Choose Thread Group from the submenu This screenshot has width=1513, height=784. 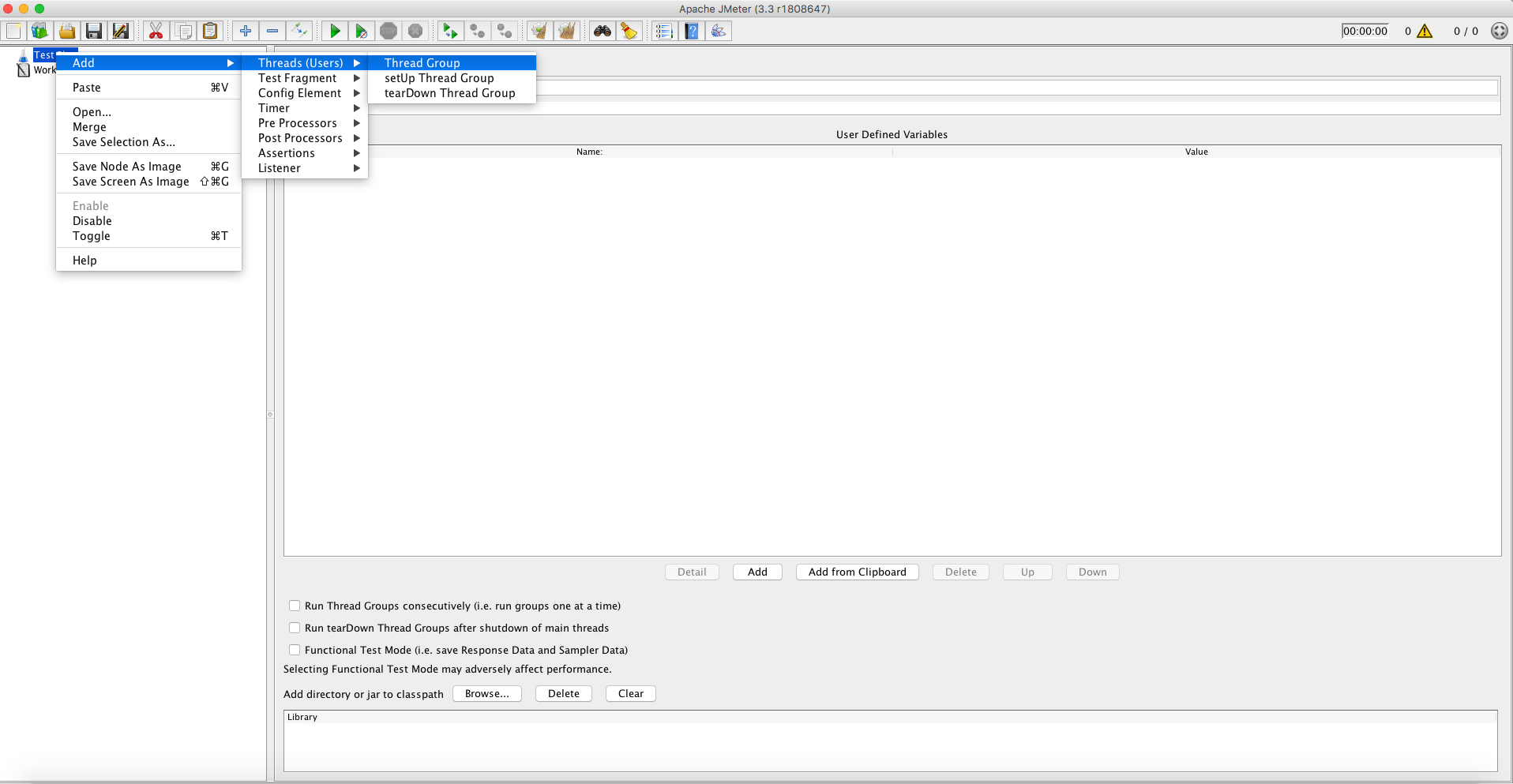coord(452,63)
